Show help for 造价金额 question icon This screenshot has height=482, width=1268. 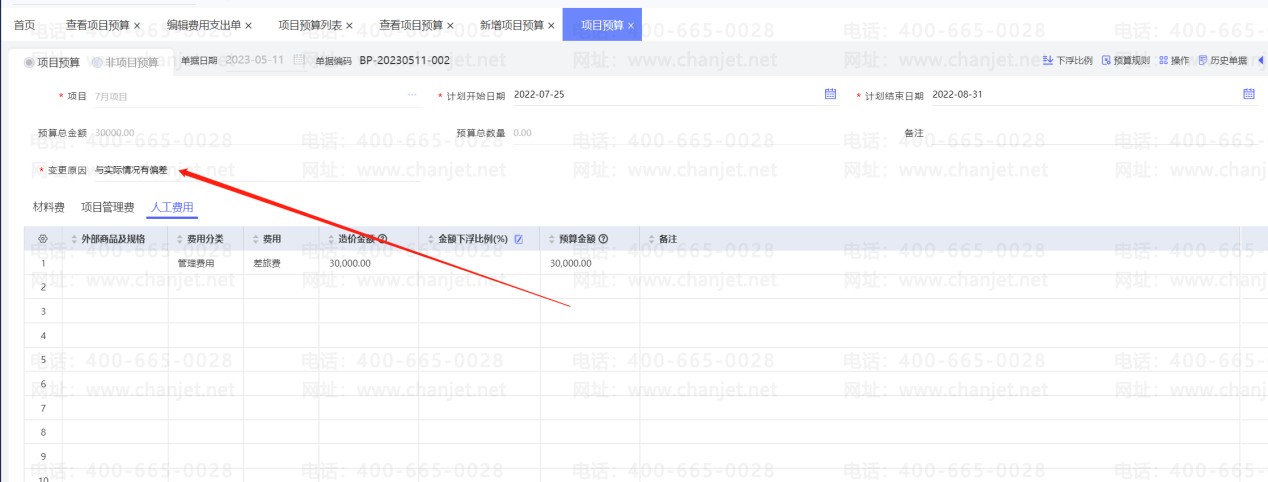coord(382,239)
